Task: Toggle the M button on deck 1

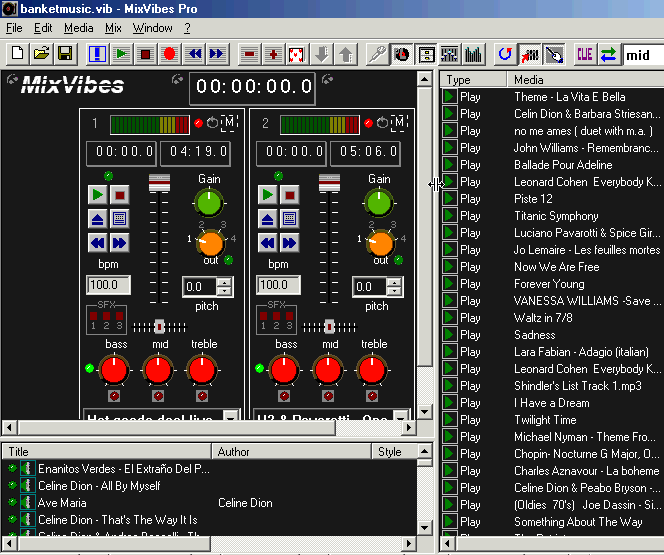Action: (230, 123)
